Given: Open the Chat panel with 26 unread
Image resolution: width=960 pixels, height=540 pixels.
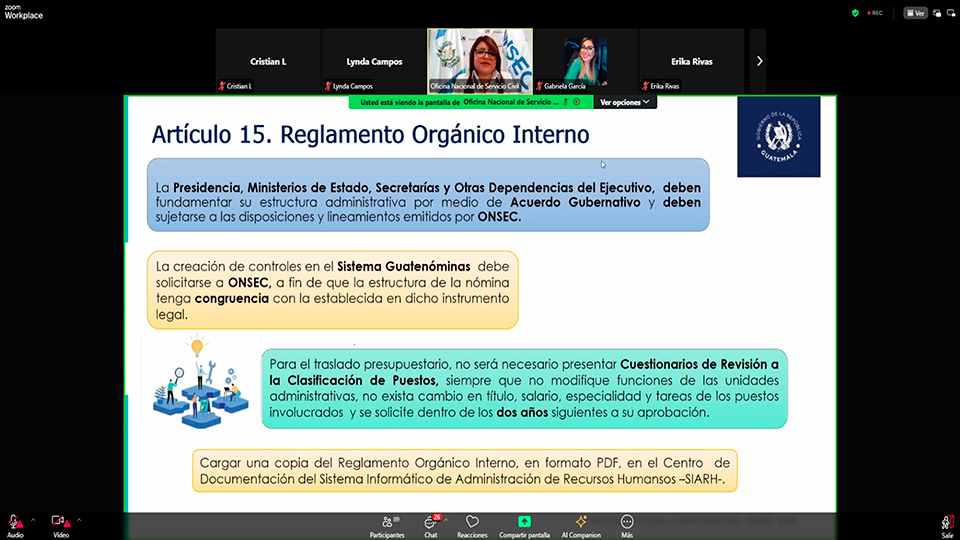Looking at the screenshot, I should click(430, 524).
